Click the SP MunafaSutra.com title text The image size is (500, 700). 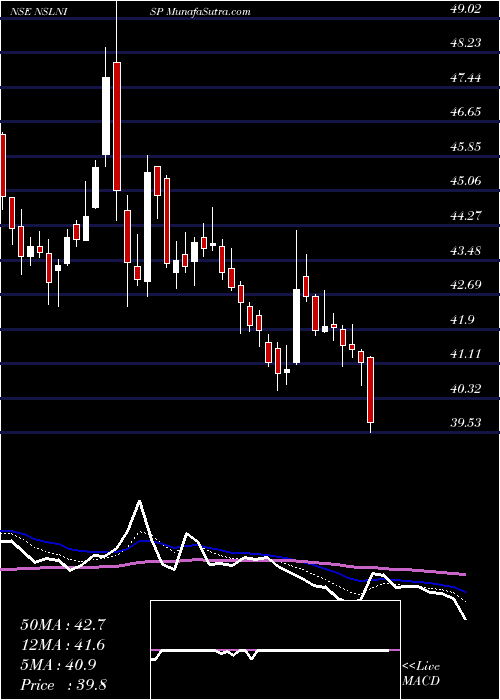(200, 12)
